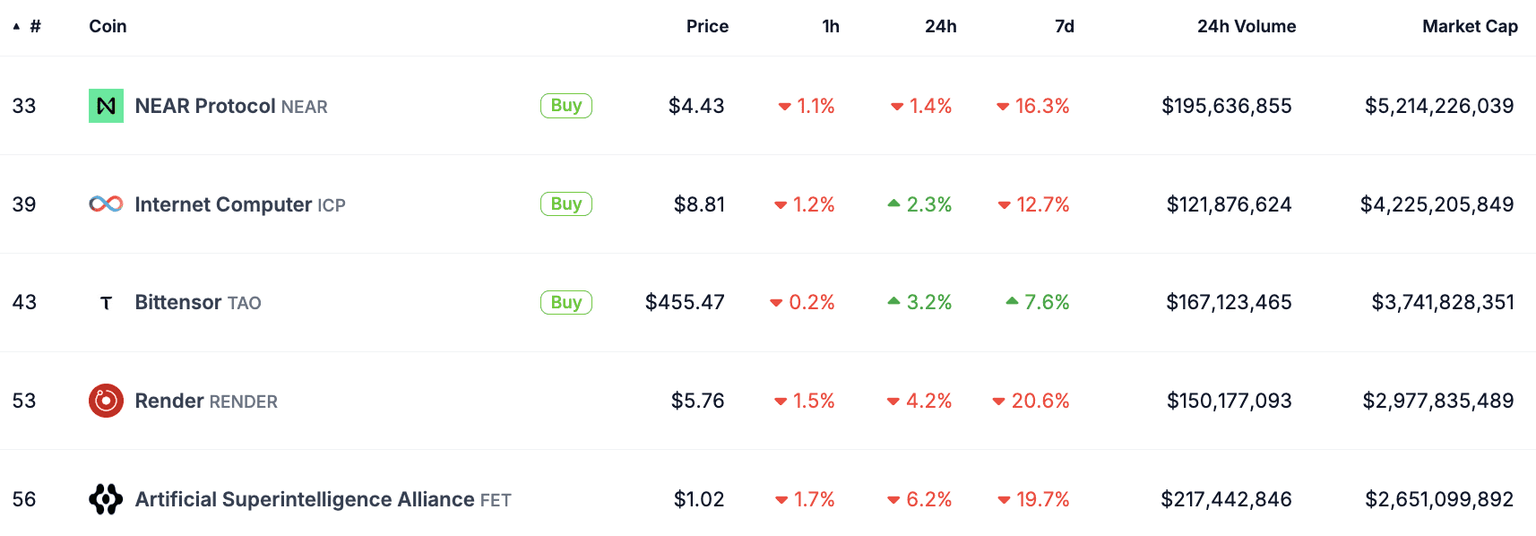Sort by Market Cap column header
1536x536 pixels.
click(1470, 27)
